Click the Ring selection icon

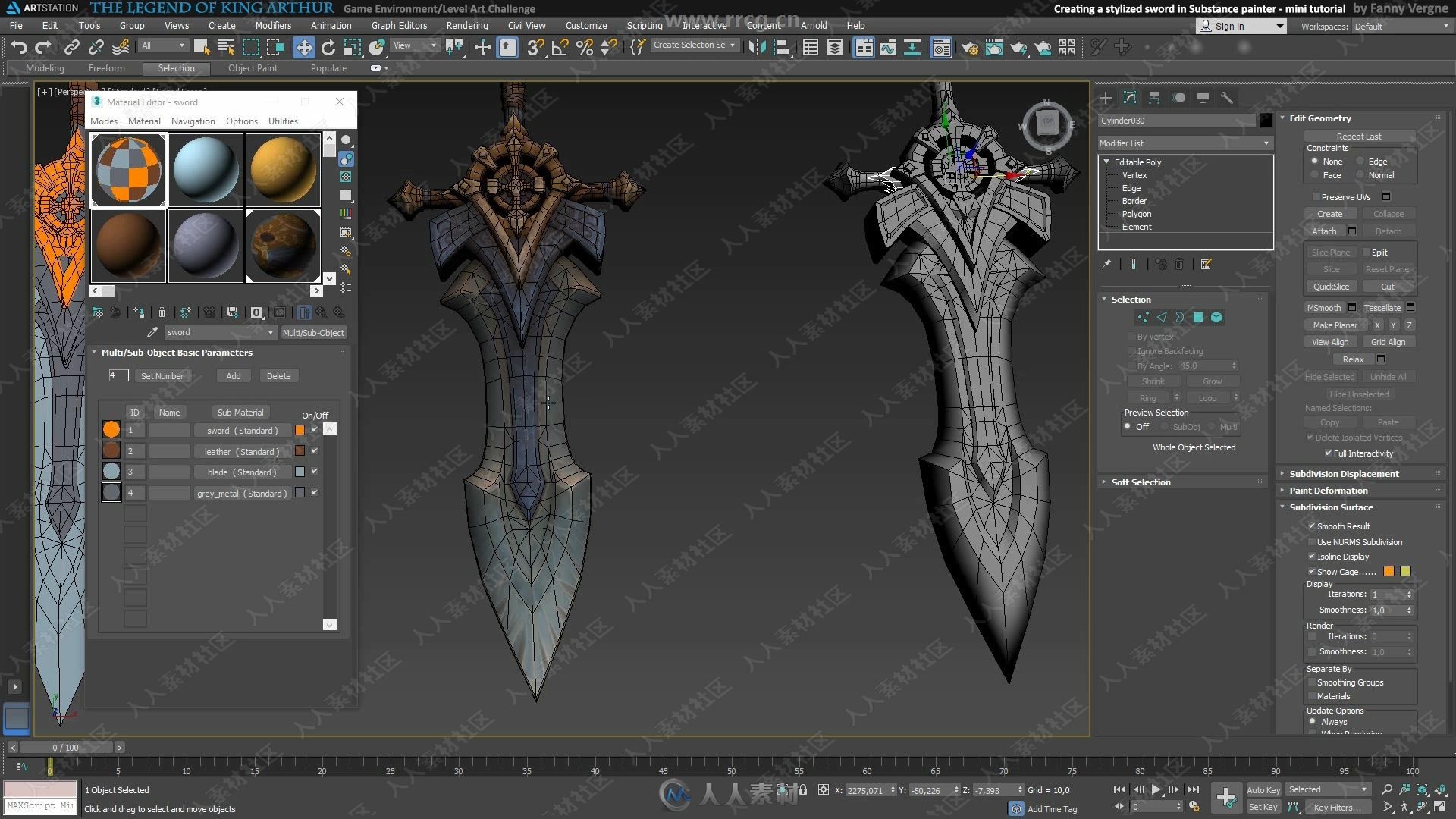tap(1150, 397)
